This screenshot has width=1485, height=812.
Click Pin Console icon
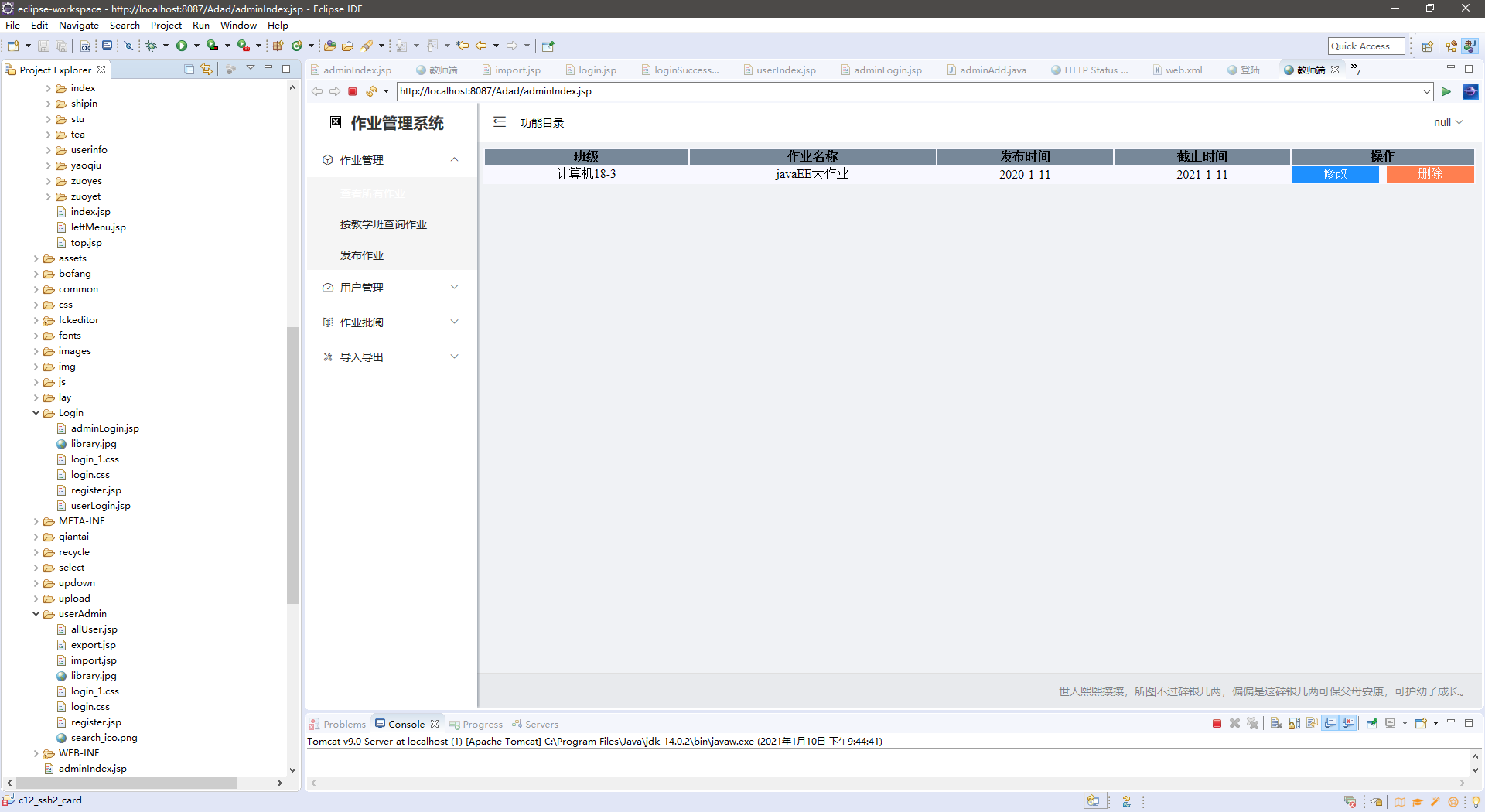click(x=1371, y=724)
